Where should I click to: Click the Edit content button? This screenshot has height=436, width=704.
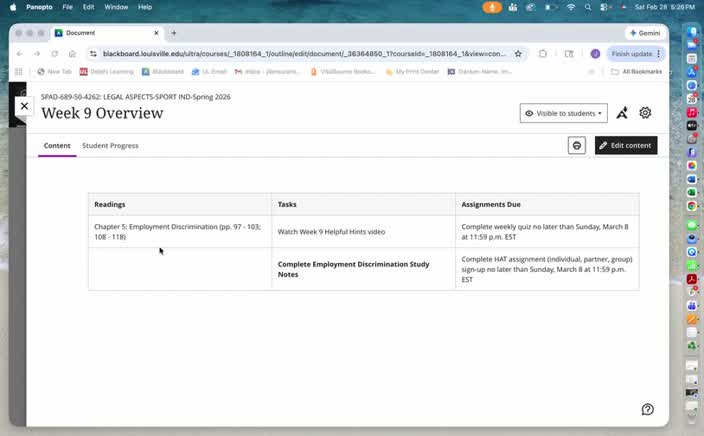point(626,145)
